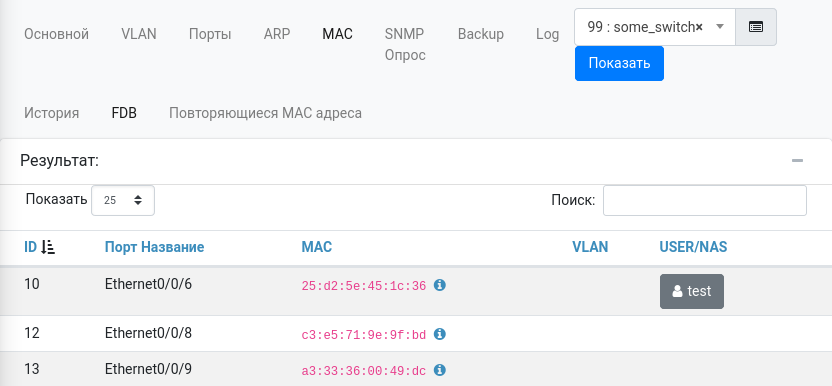Open the Backup tab
The height and width of the screenshot is (386, 832).
tap(481, 34)
